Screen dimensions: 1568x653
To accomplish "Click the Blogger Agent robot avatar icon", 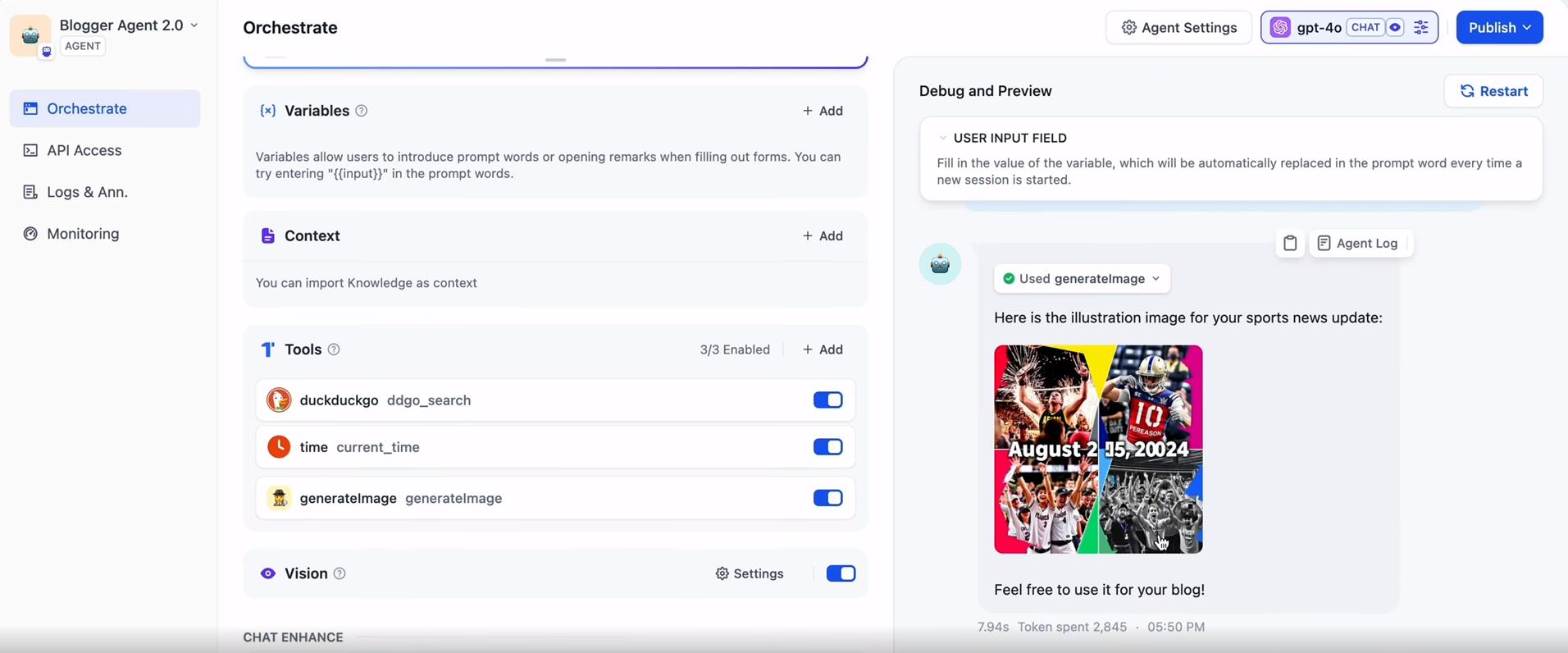I will coord(30,35).
